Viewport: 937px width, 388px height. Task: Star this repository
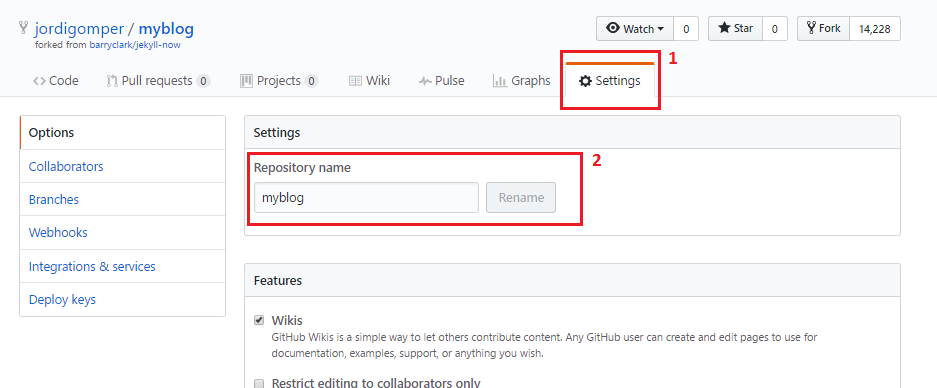click(736, 28)
